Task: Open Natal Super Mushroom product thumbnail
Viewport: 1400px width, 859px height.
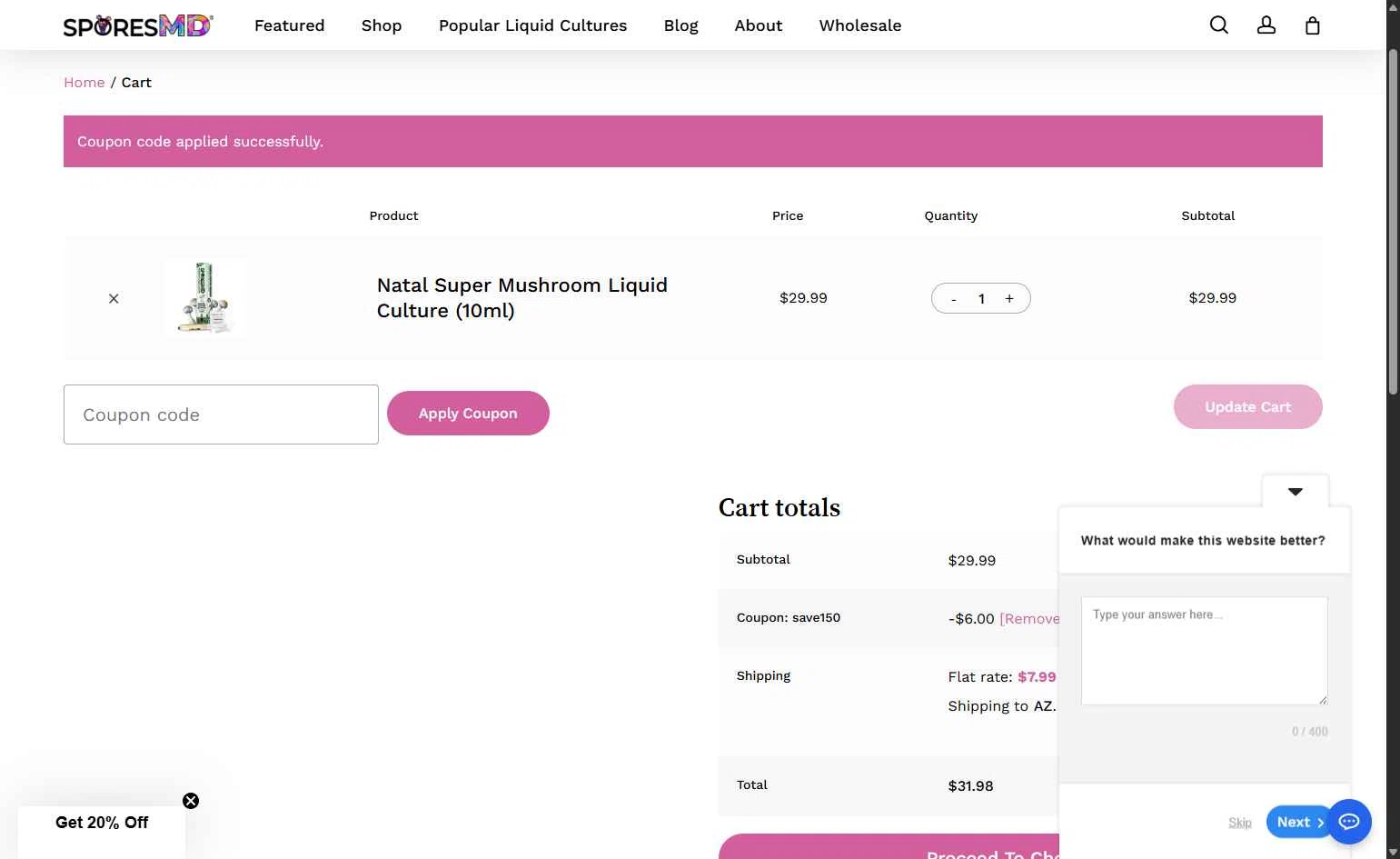Action: click(205, 298)
